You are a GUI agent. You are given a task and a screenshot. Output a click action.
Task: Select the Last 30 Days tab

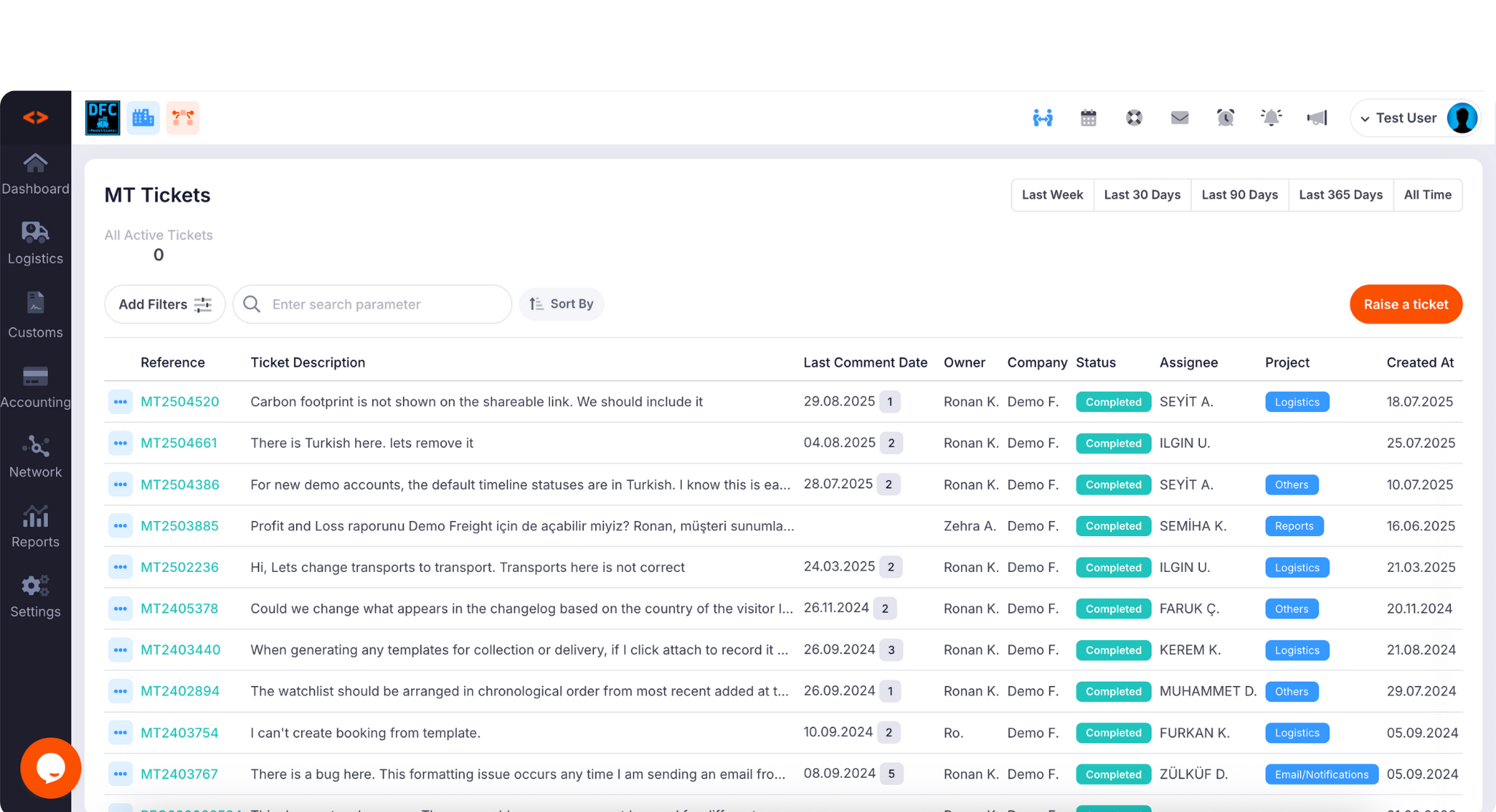coord(1142,195)
